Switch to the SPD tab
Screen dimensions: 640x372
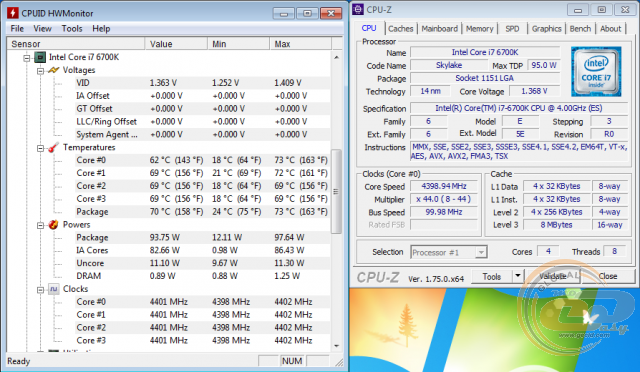click(512, 29)
